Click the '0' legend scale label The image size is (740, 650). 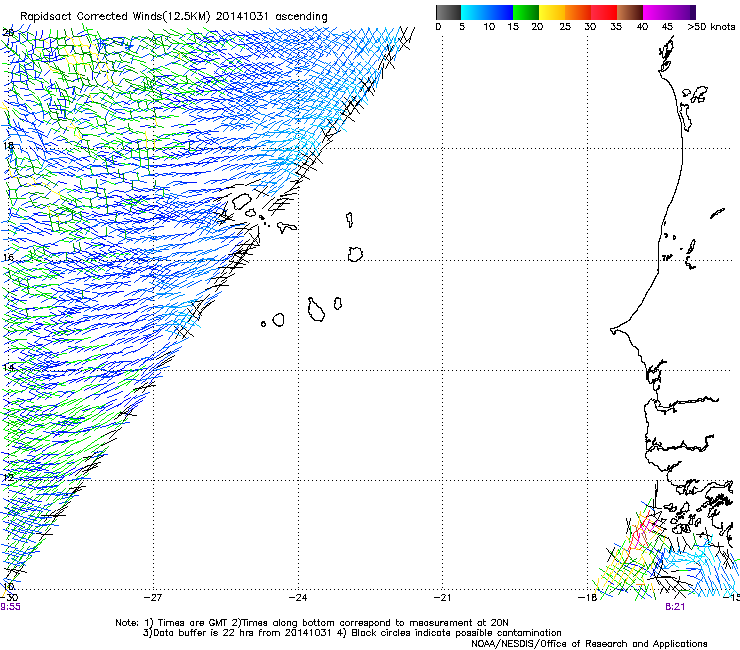tap(438, 27)
